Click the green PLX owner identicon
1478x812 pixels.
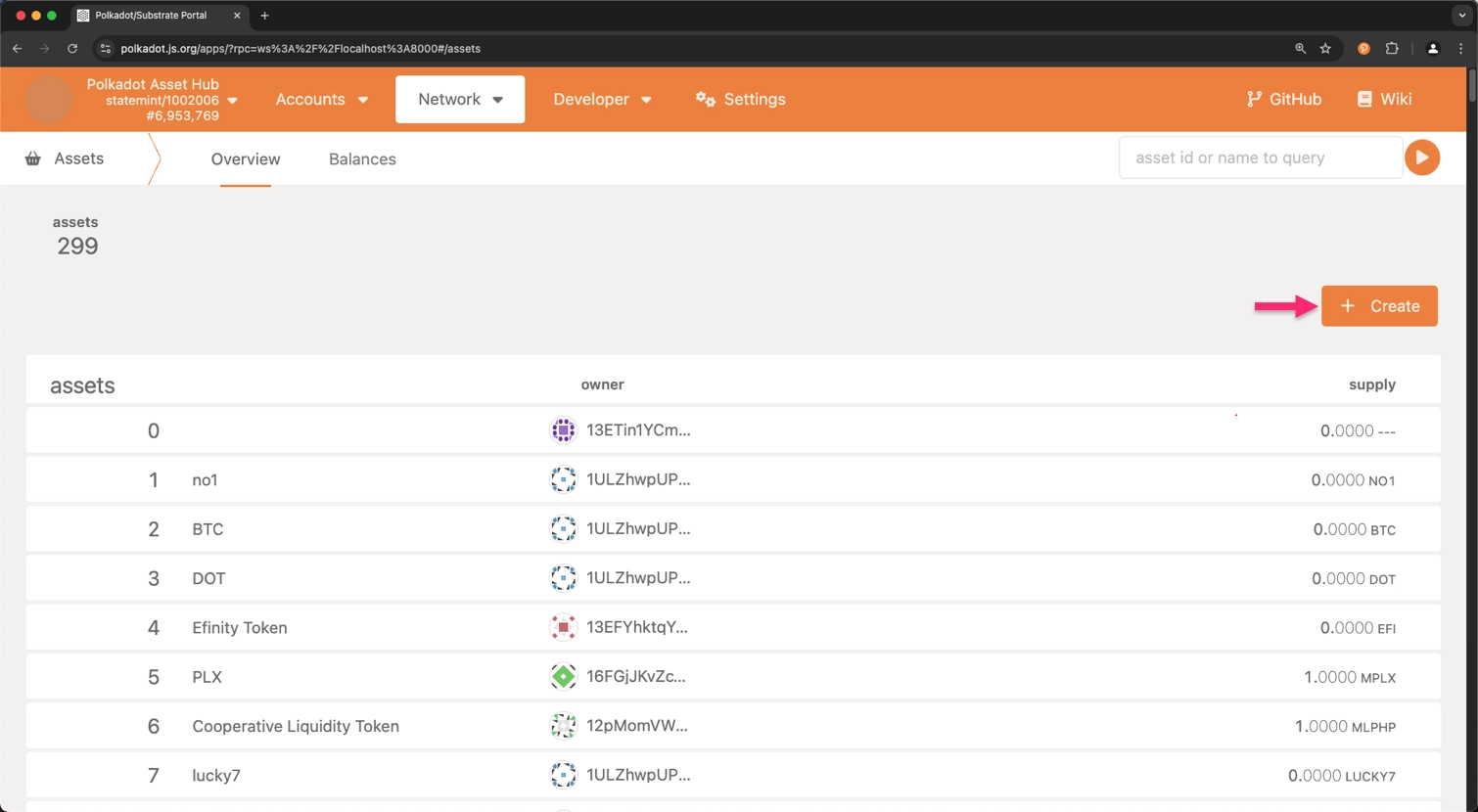coord(563,676)
